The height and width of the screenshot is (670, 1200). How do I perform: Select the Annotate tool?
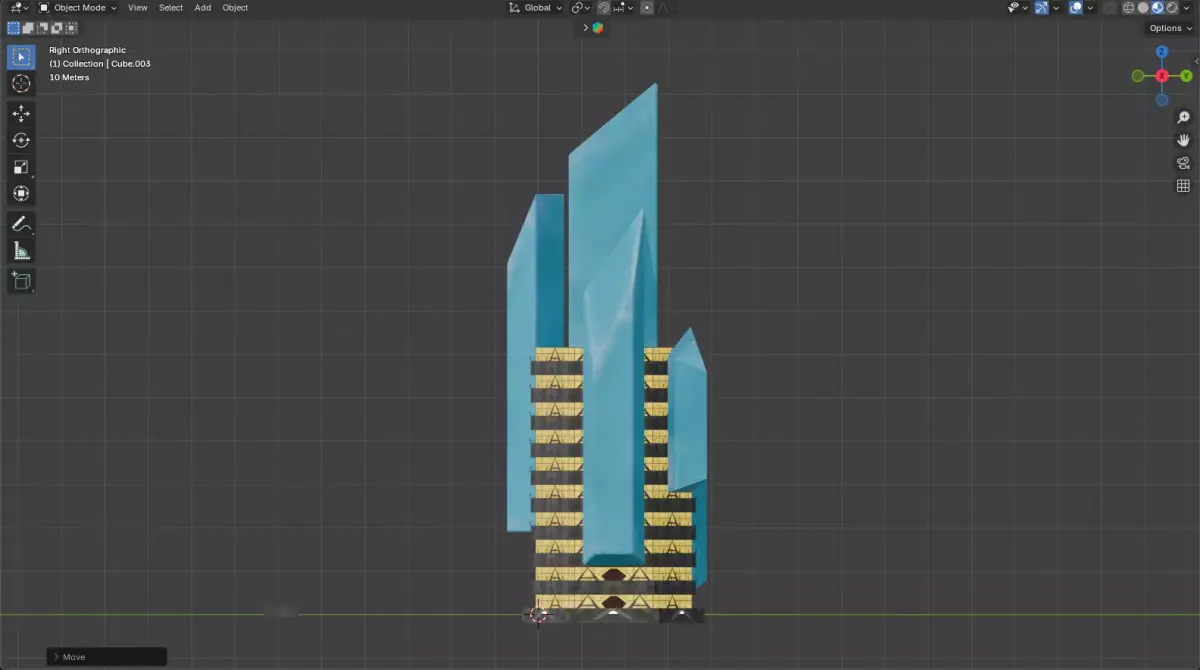[x=21, y=224]
